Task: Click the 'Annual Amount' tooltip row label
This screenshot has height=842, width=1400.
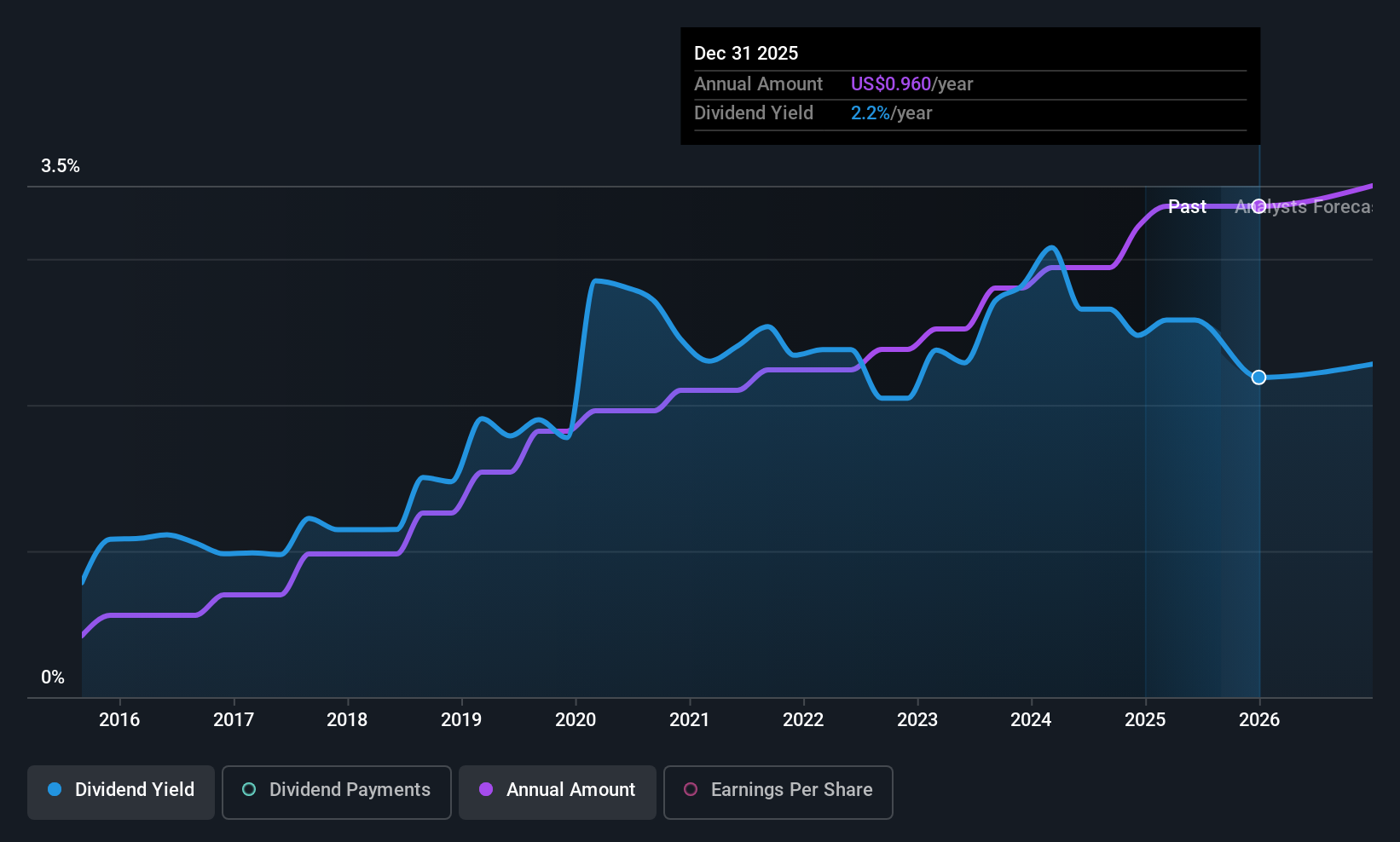Action: point(758,84)
